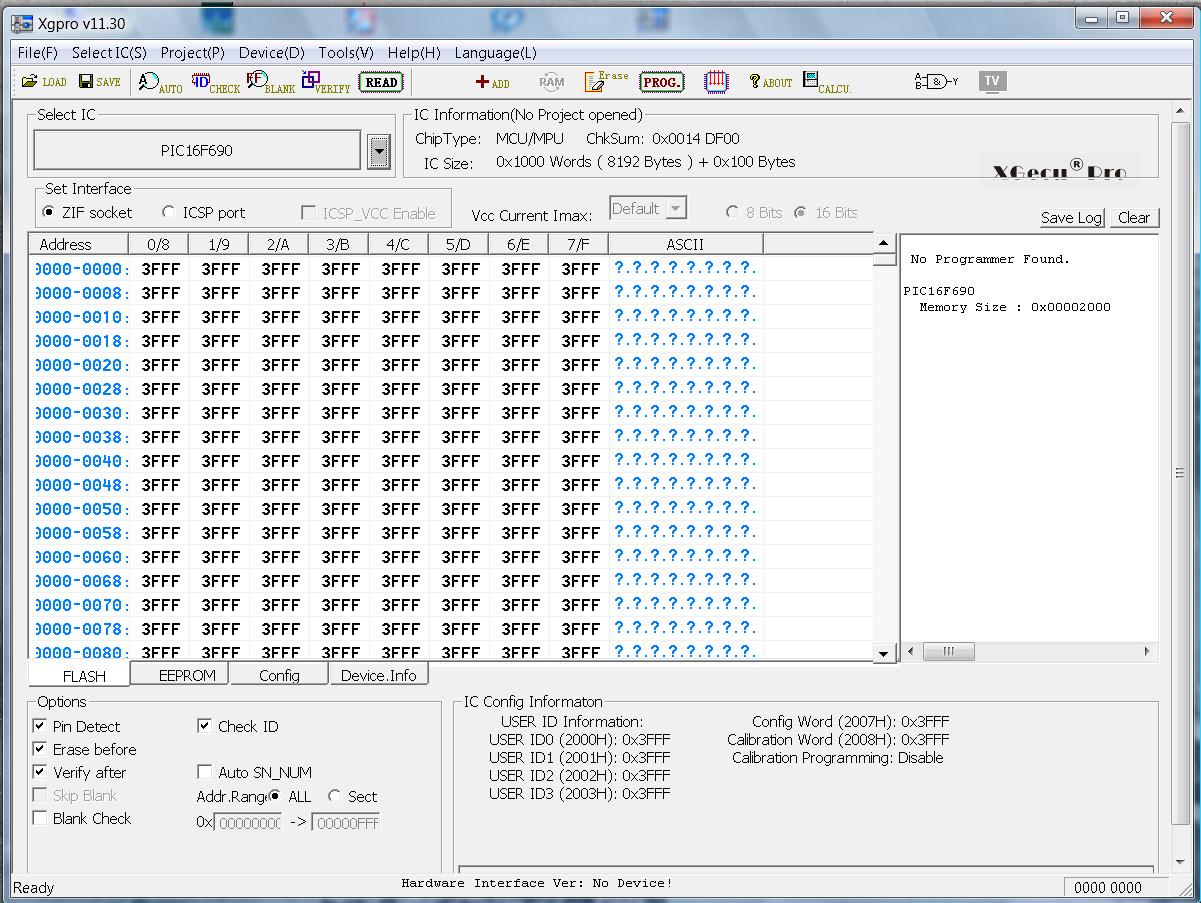Click the Erase chip toolbar icon

[x=606, y=81]
